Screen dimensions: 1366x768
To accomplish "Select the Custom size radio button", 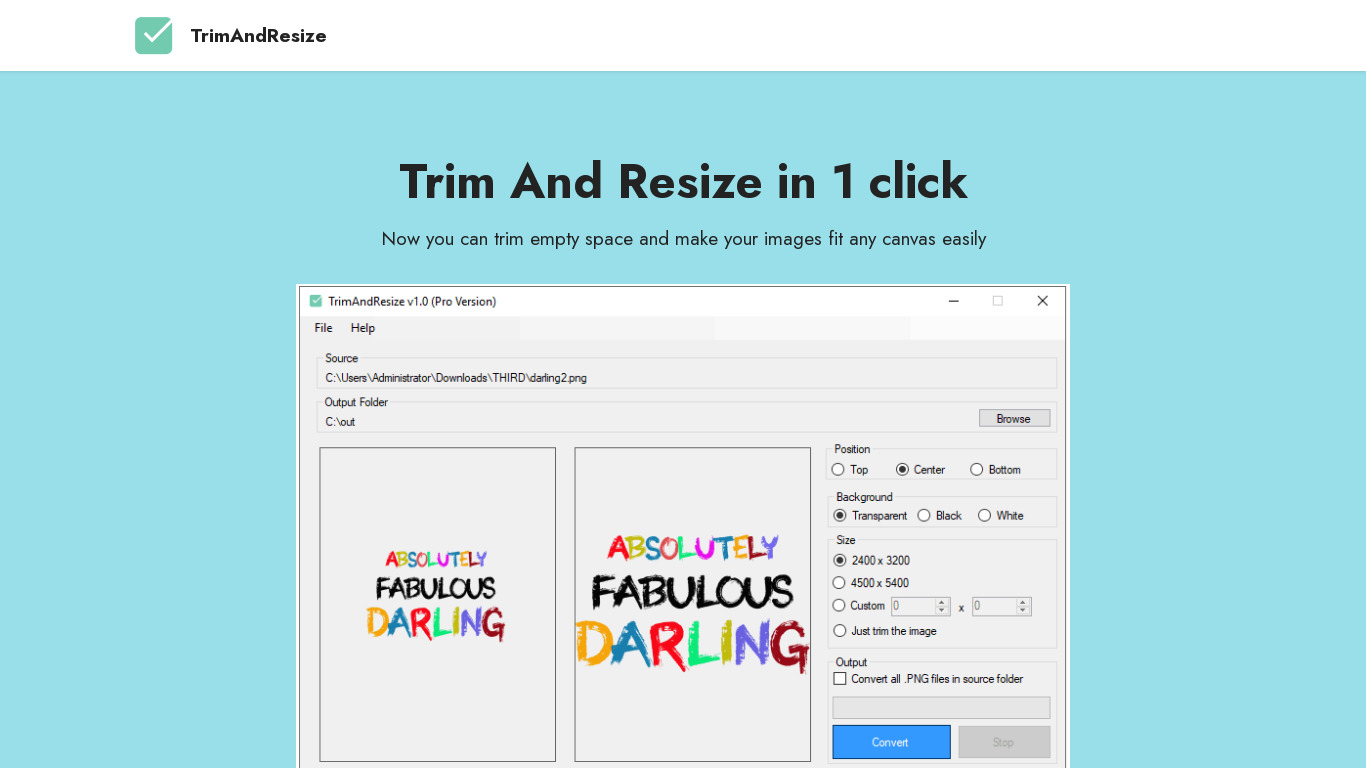I will click(840, 606).
